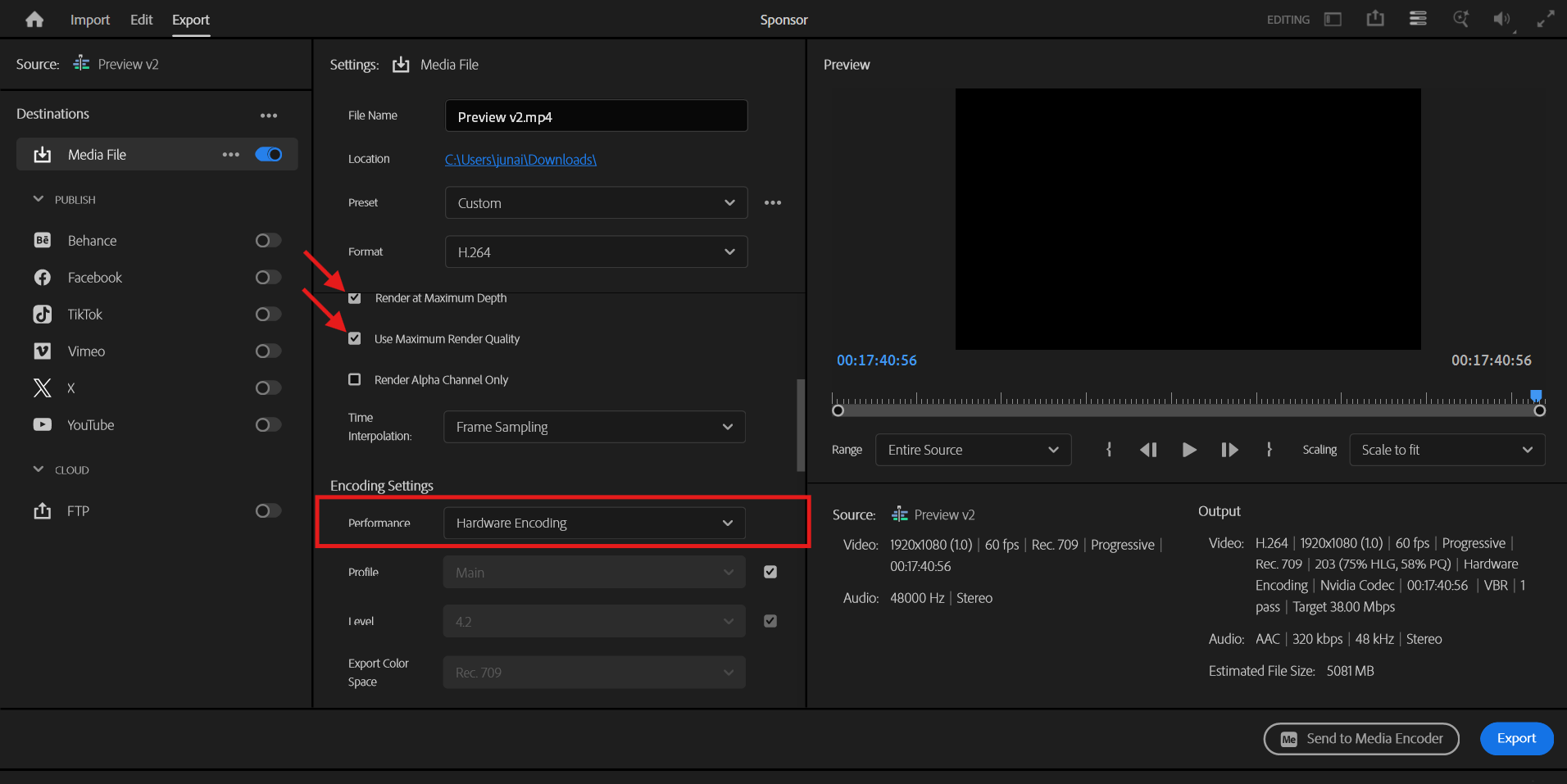The height and width of the screenshot is (784, 1567).
Task: Open the Import tab
Action: point(90,20)
